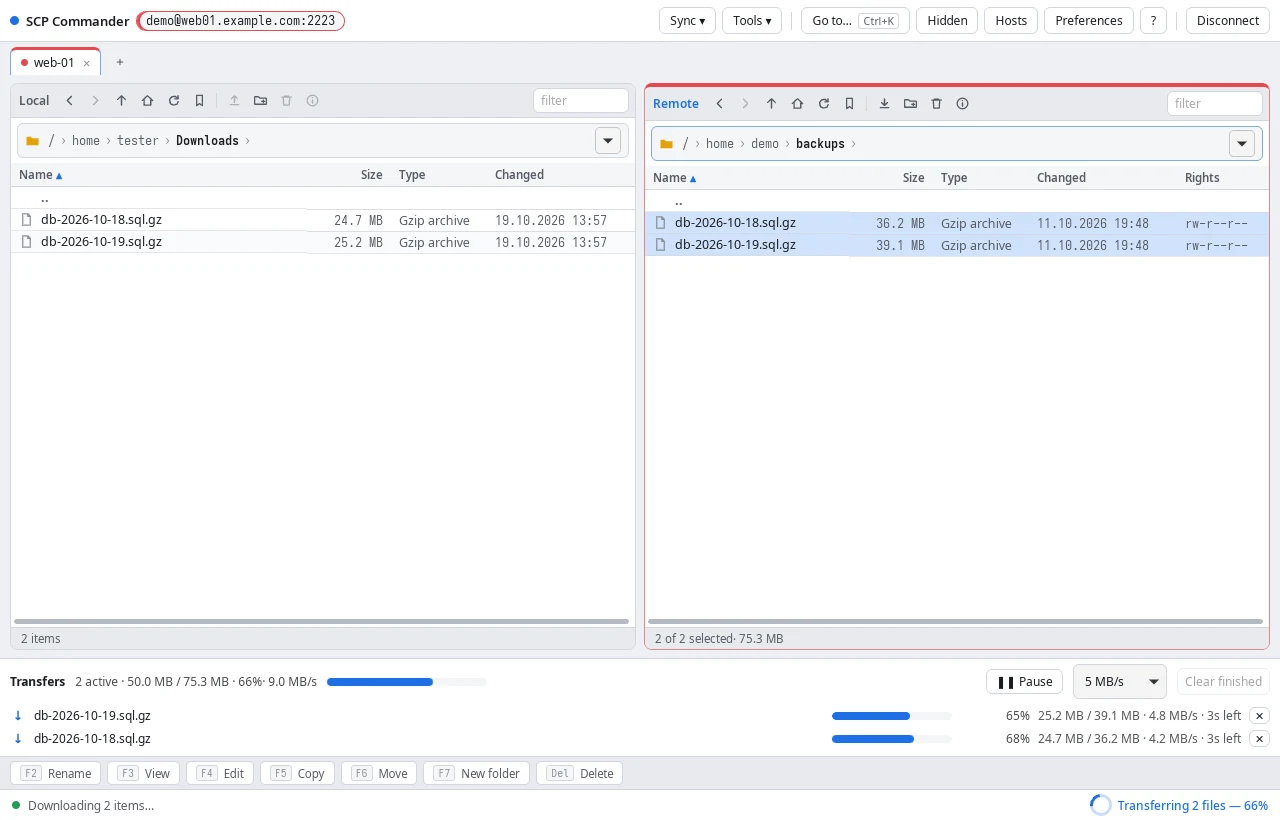Open bookmarks in the Remote panel
Viewport: 1280px width, 820px height.
tap(850, 103)
